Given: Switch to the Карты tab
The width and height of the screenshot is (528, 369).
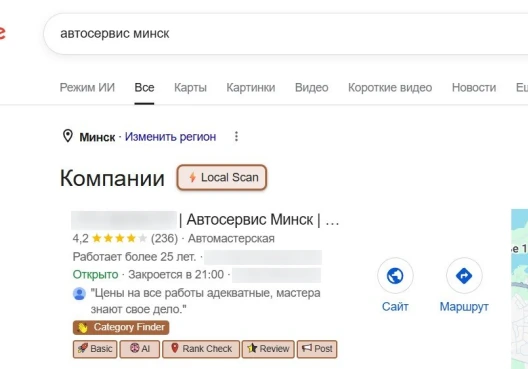Looking at the screenshot, I should [x=190, y=88].
